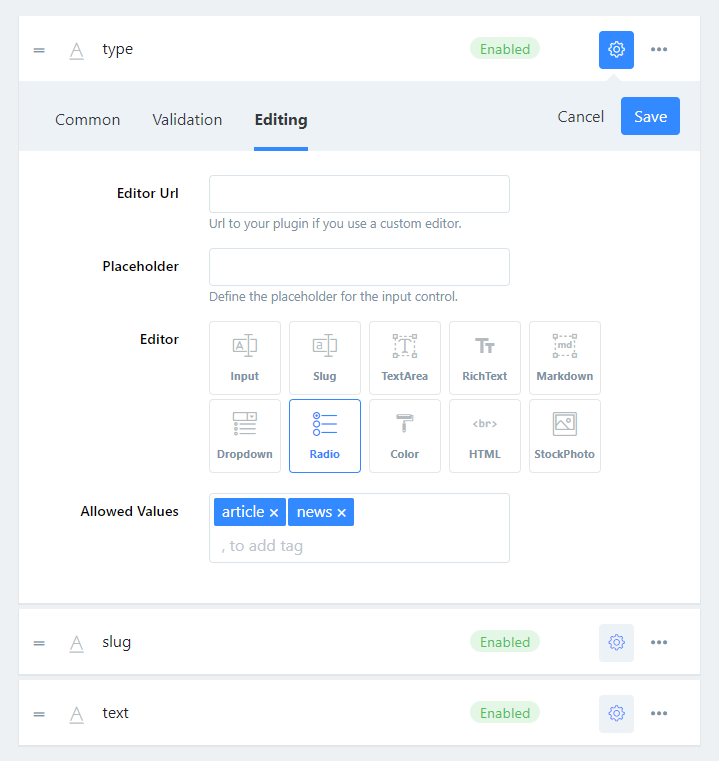Choose the HTML editor type
719x761 pixels.
tap(485, 436)
